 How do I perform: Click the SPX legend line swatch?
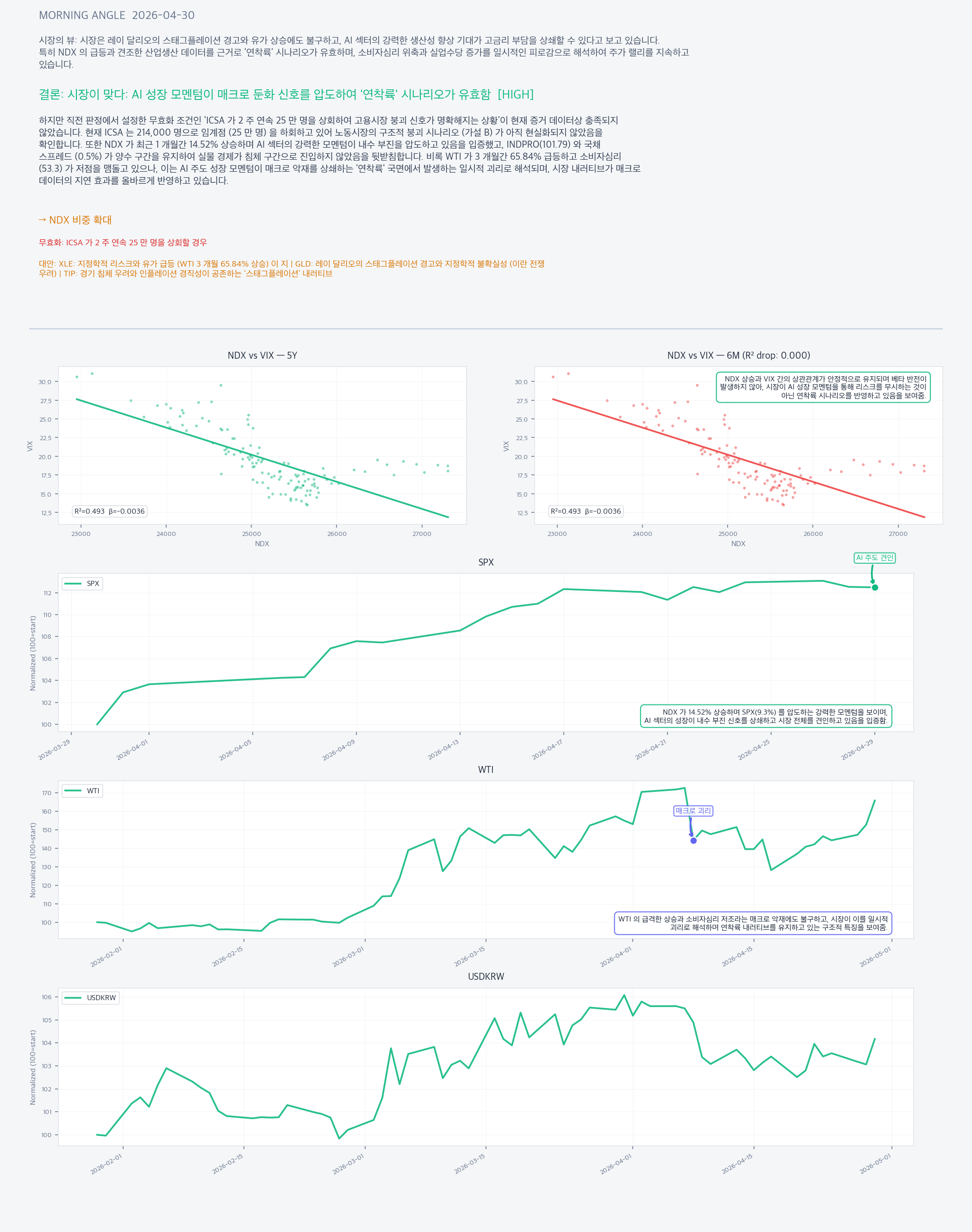tap(73, 583)
